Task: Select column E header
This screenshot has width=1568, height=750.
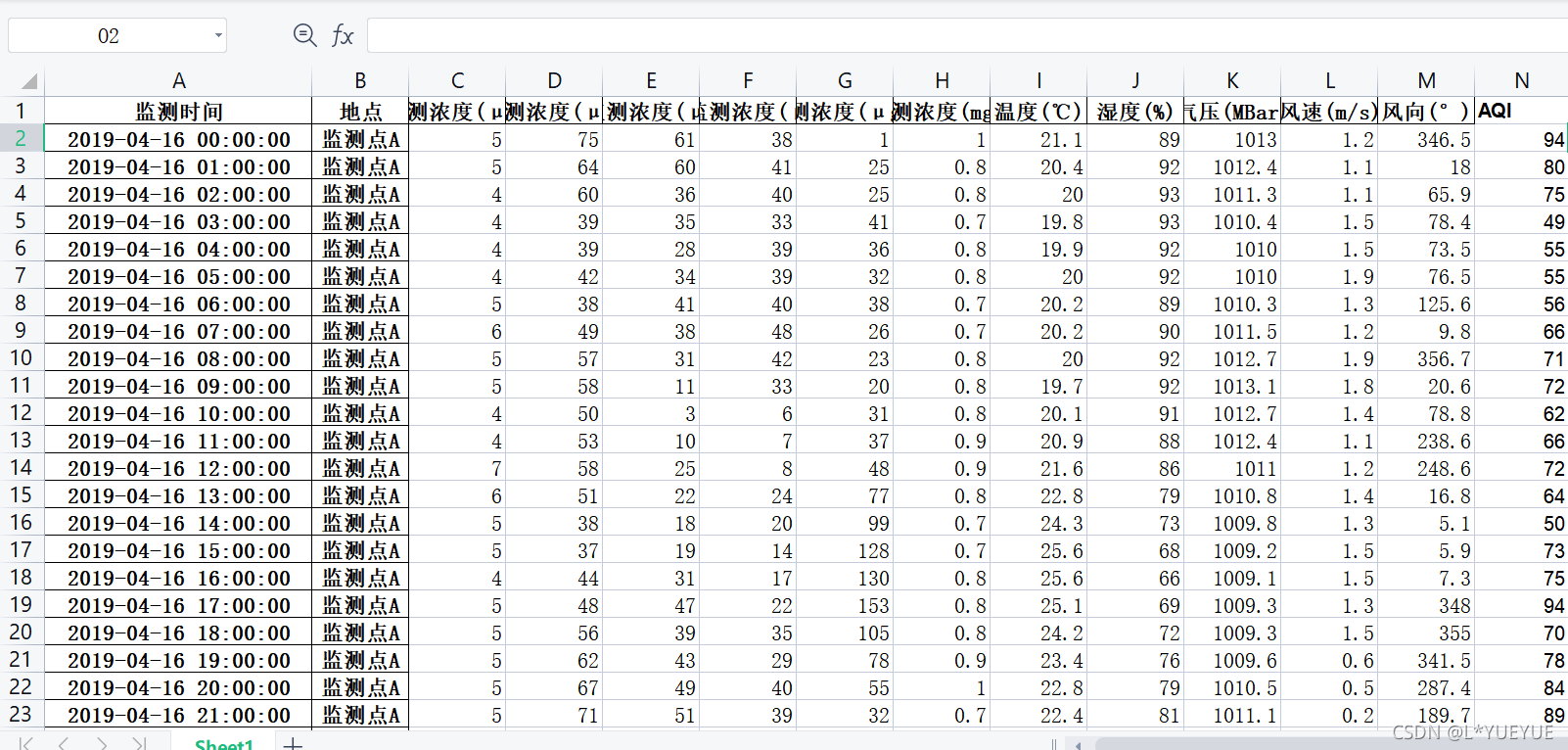Action: [651, 81]
